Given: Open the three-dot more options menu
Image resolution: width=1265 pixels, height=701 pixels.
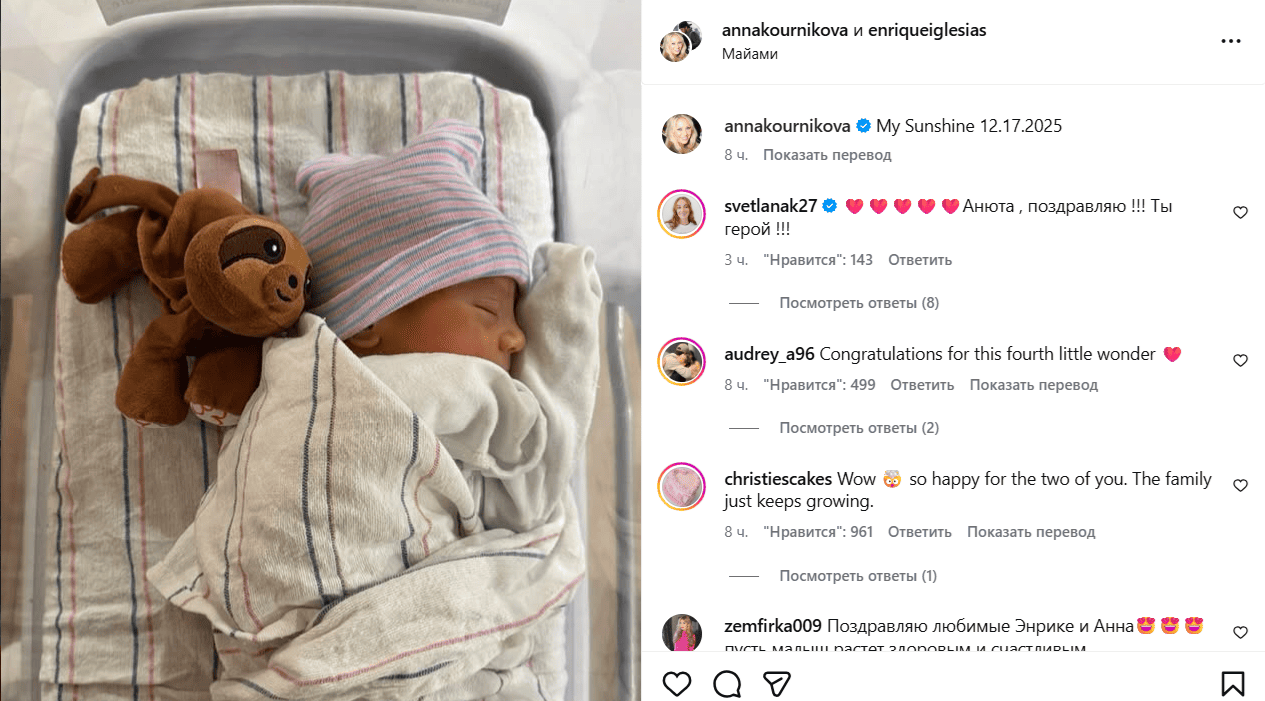Looking at the screenshot, I should click(x=1231, y=41).
